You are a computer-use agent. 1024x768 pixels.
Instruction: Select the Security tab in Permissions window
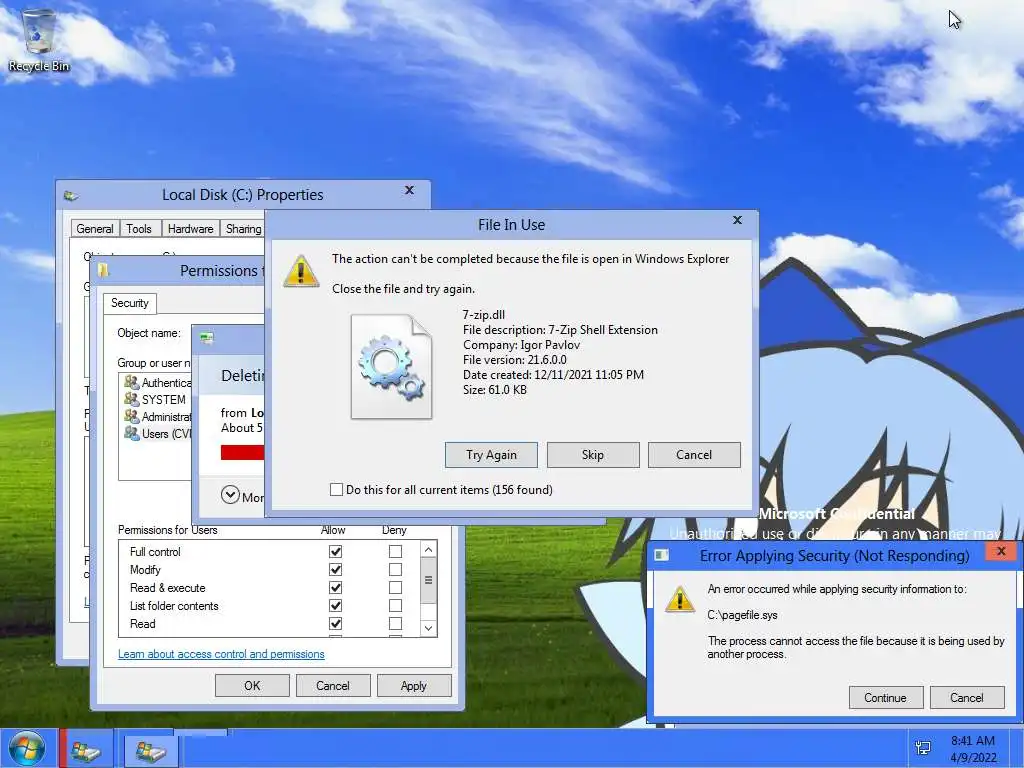click(129, 303)
